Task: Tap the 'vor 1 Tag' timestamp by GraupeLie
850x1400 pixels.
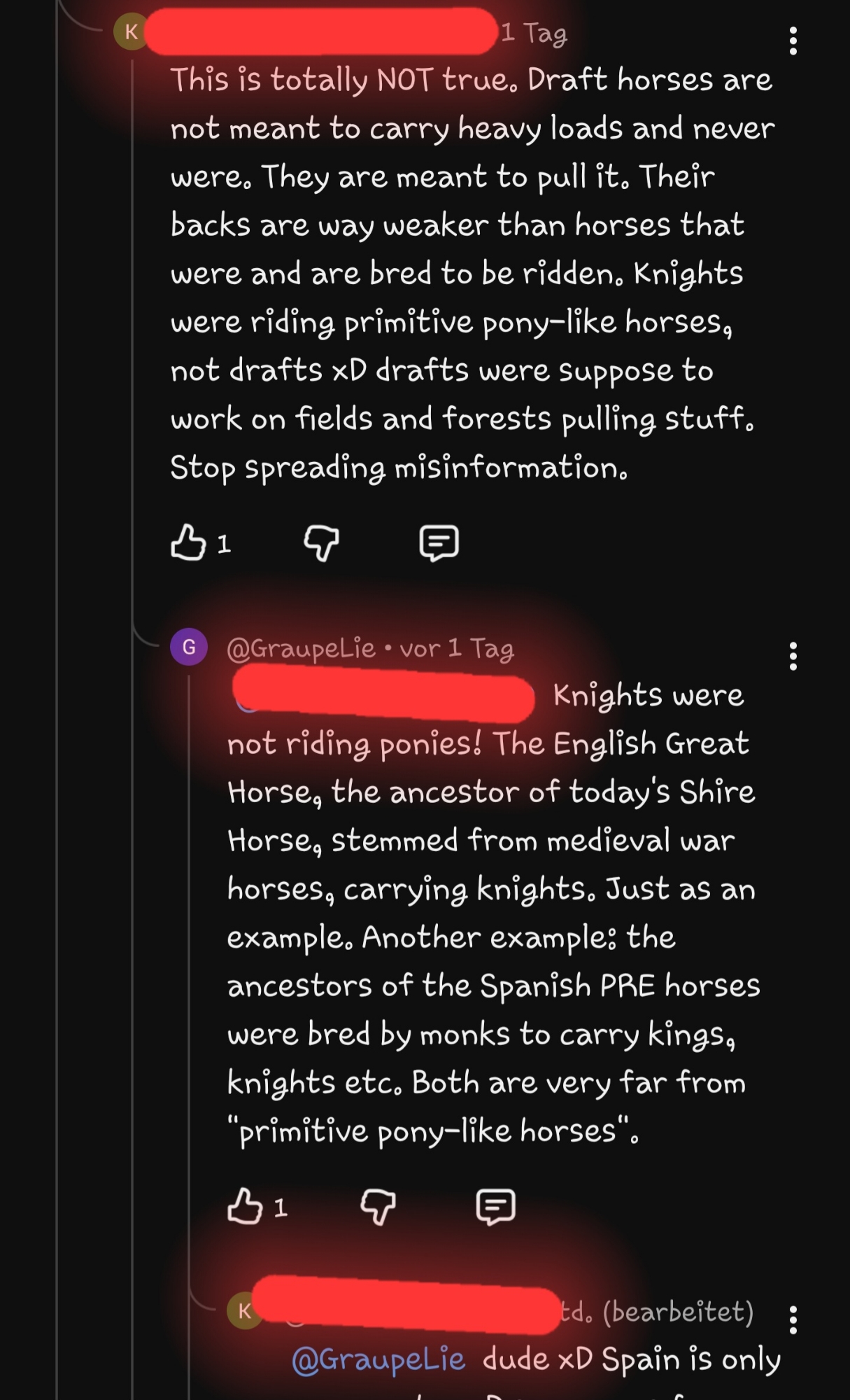Action: 457,648
